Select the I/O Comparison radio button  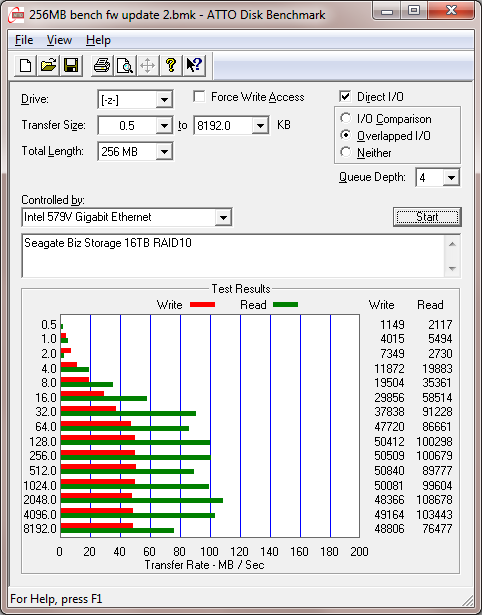pos(346,118)
